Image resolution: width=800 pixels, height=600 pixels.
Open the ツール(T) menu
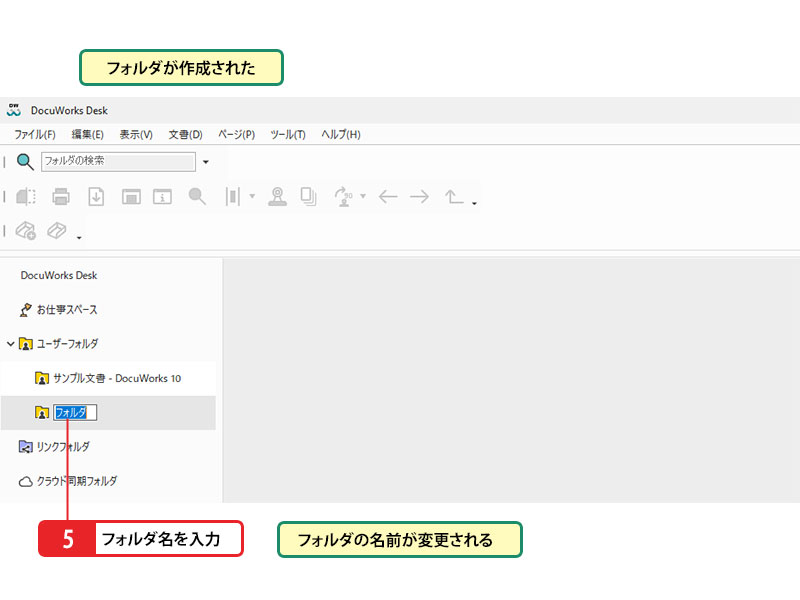click(x=288, y=135)
